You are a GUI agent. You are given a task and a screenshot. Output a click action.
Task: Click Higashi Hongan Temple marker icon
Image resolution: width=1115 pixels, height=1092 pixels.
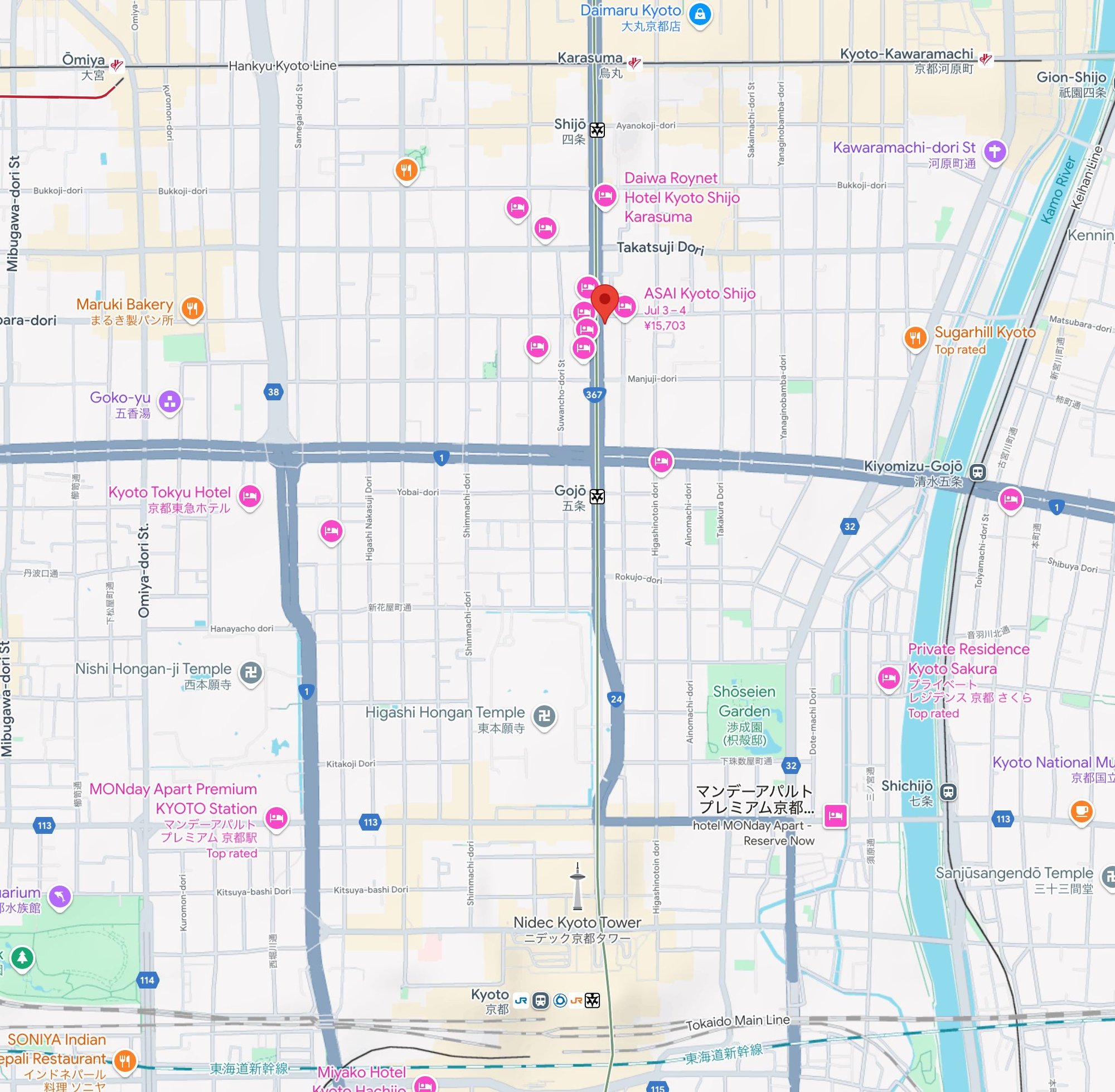tap(544, 715)
